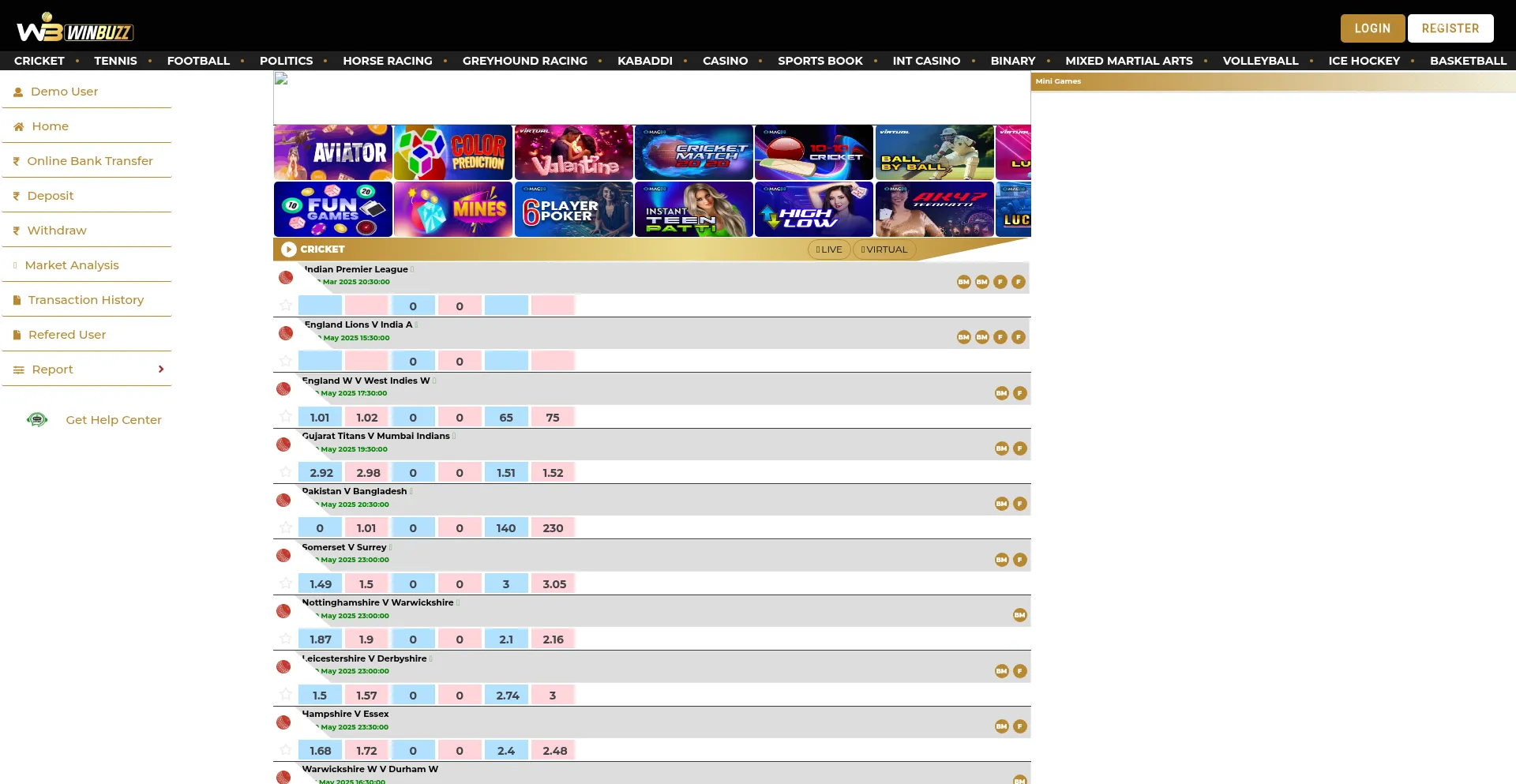Click the BM badge for Nottinghamshire V Warwickshire
This screenshot has width=1516, height=784.
click(1020, 615)
